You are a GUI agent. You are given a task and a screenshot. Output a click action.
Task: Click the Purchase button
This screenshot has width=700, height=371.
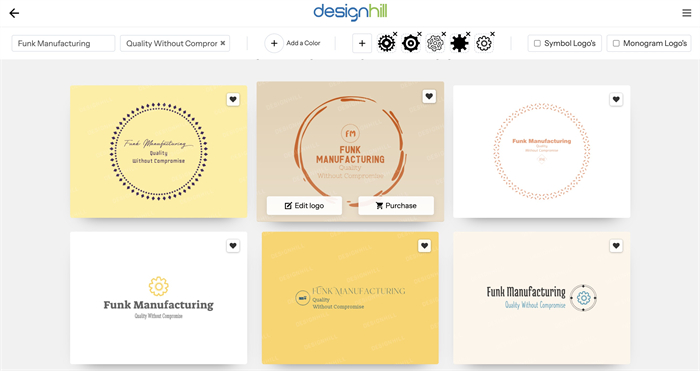pos(396,206)
